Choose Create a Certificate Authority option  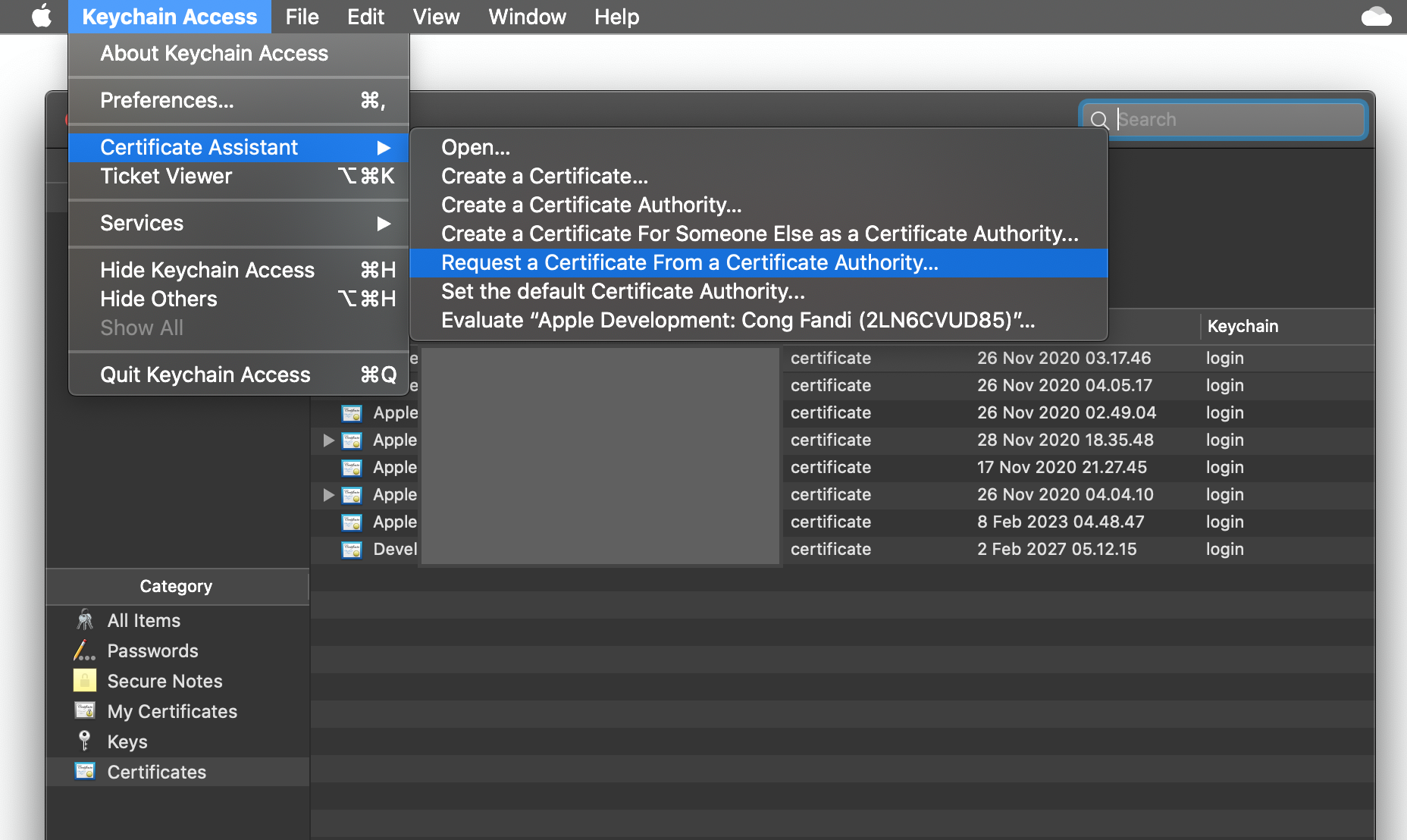[x=591, y=205]
